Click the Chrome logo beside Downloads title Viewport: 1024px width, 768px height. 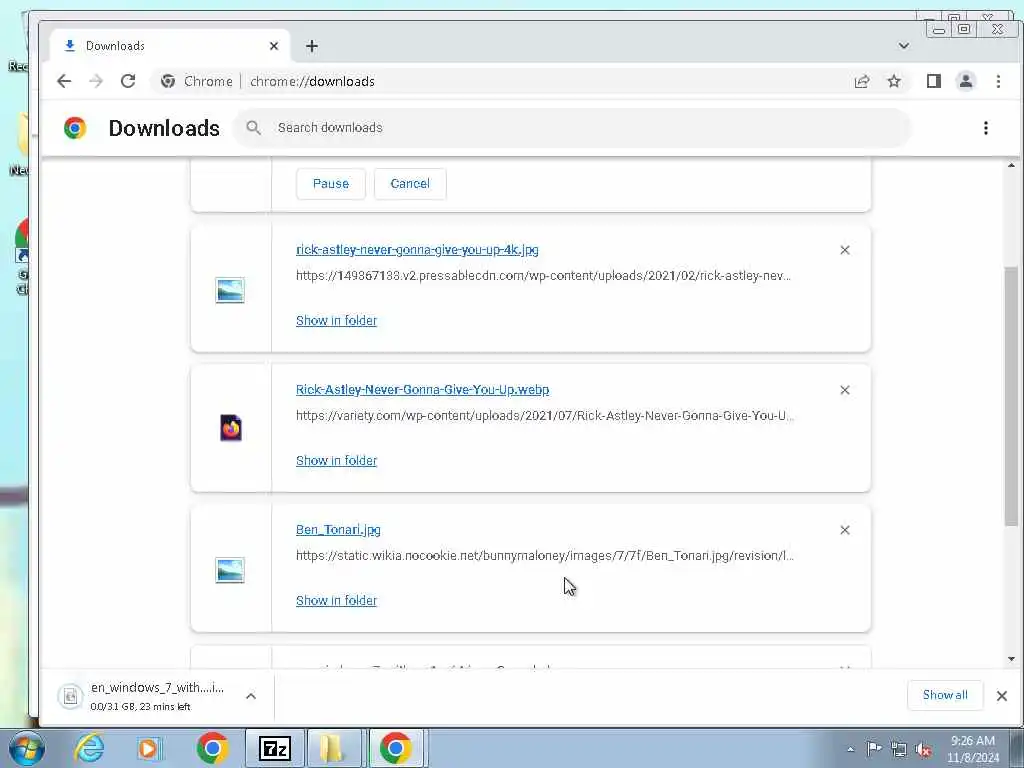[x=75, y=128]
